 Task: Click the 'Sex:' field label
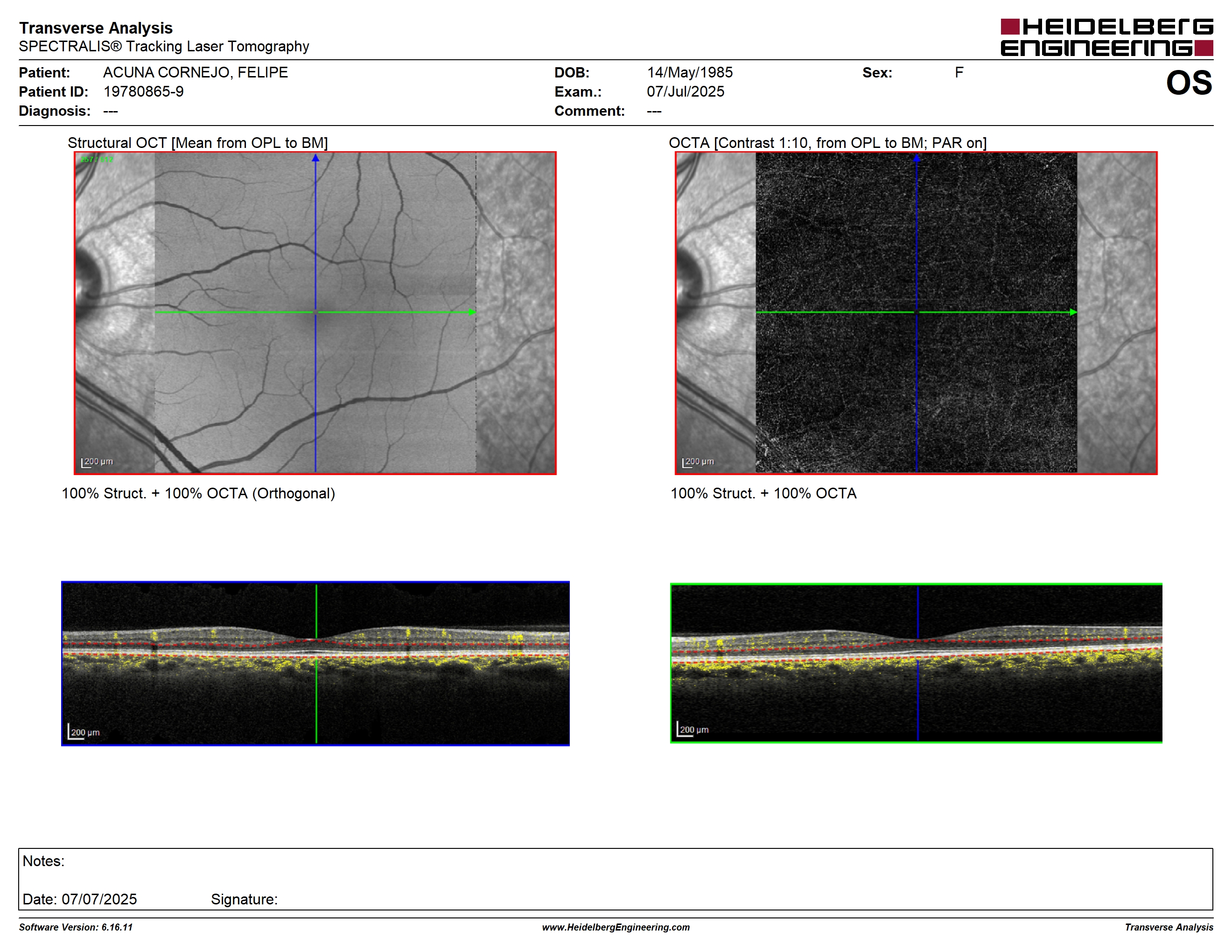(877, 72)
